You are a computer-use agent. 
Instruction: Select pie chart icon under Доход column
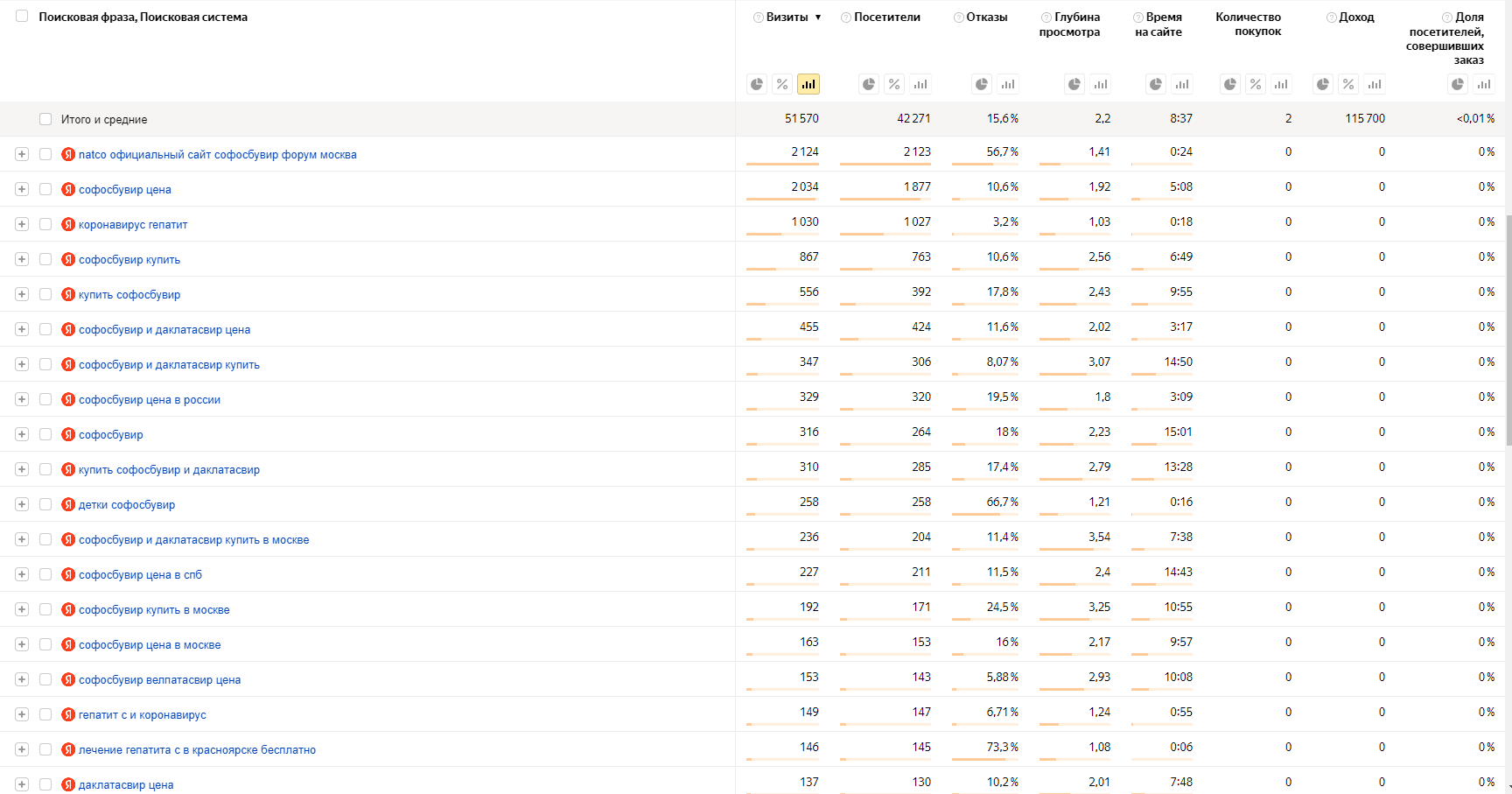(1323, 84)
